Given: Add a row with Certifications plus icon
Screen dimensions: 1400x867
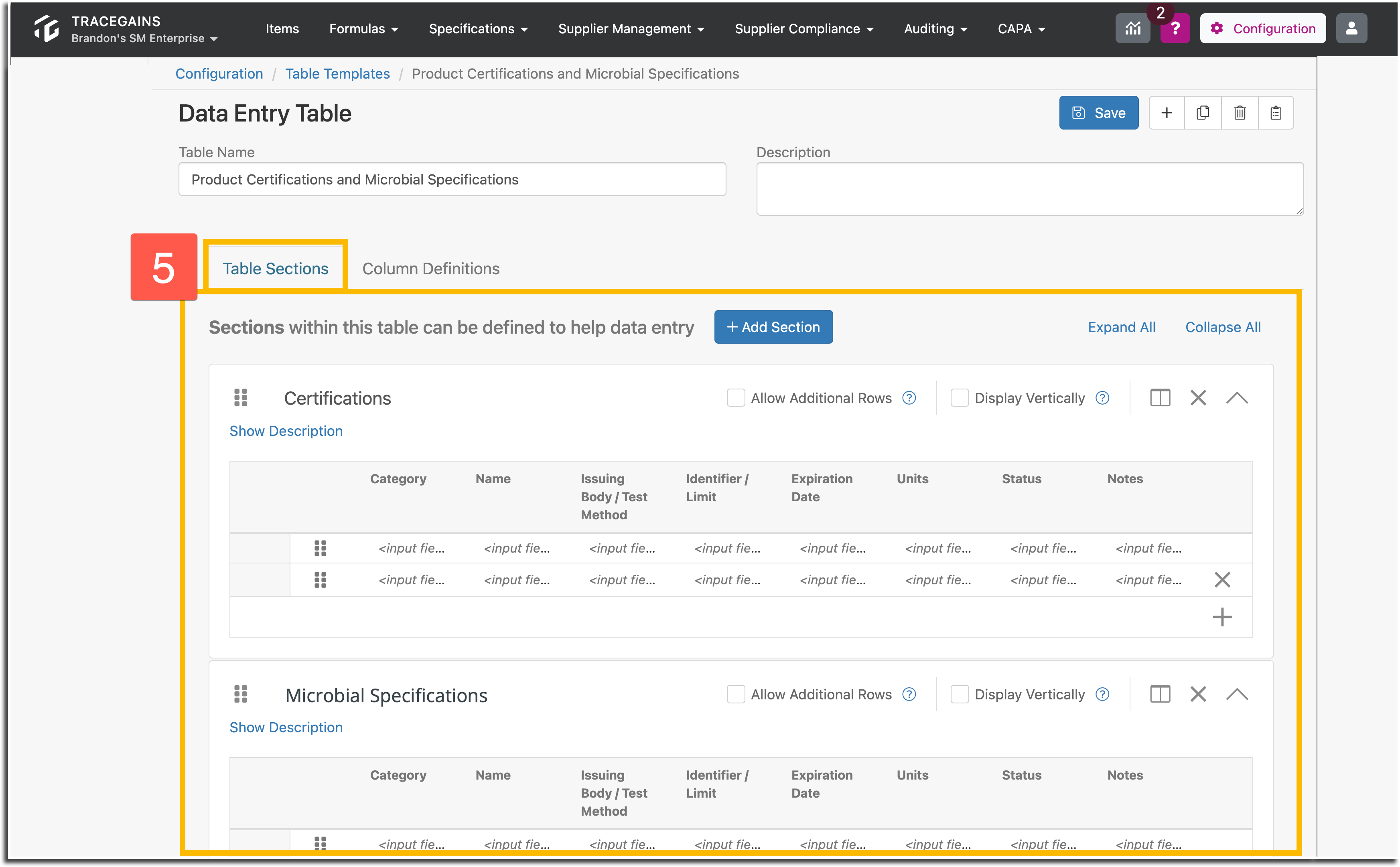Looking at the screenshot, I should click(x=1222, y=618).
